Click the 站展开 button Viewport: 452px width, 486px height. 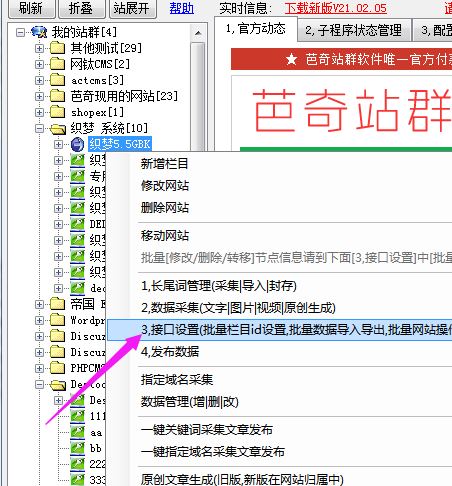point(132,8)
